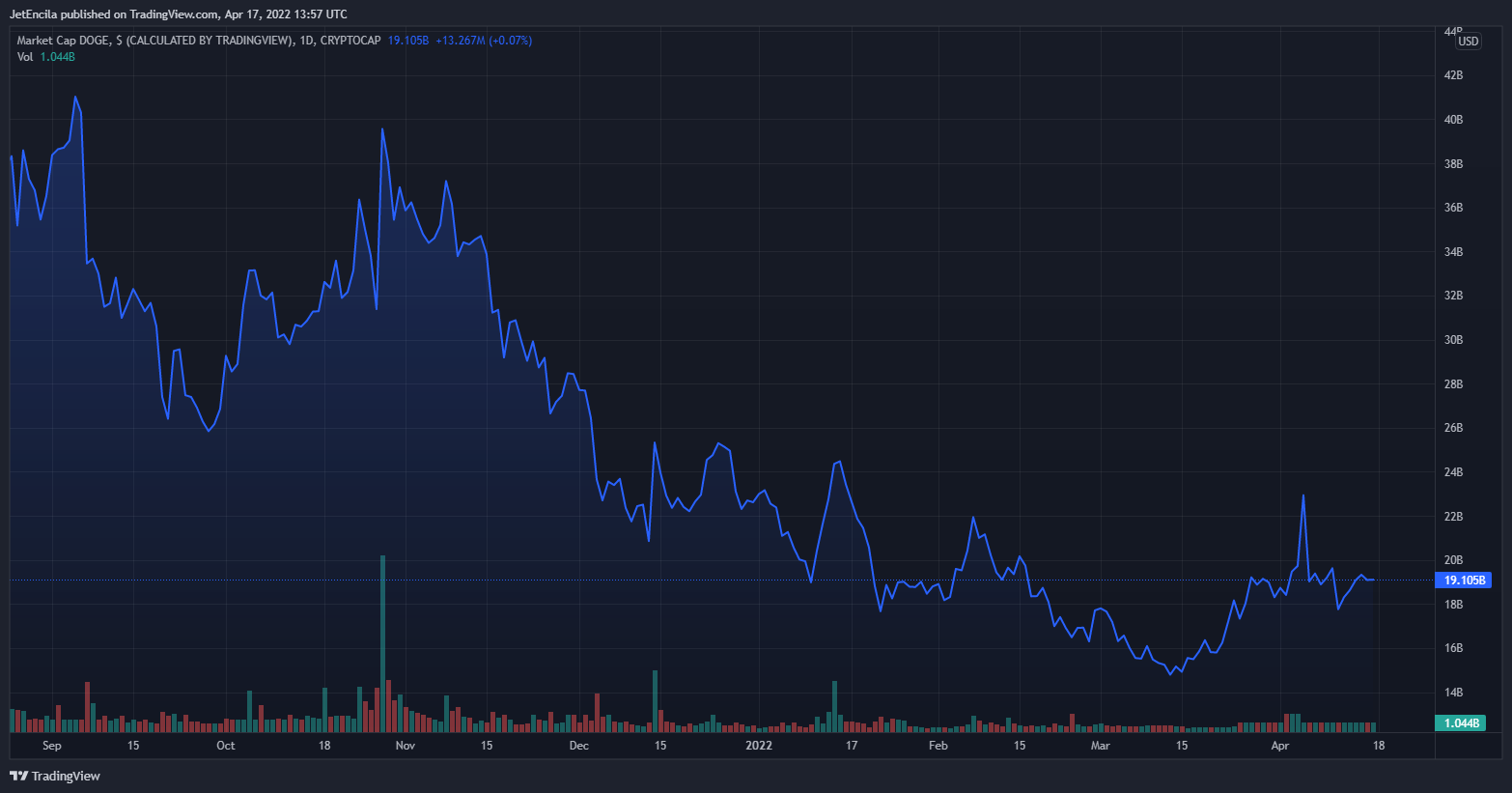Click the 18B price axis label
Screen dimensions: 1512x793
tap(1453, 605)
